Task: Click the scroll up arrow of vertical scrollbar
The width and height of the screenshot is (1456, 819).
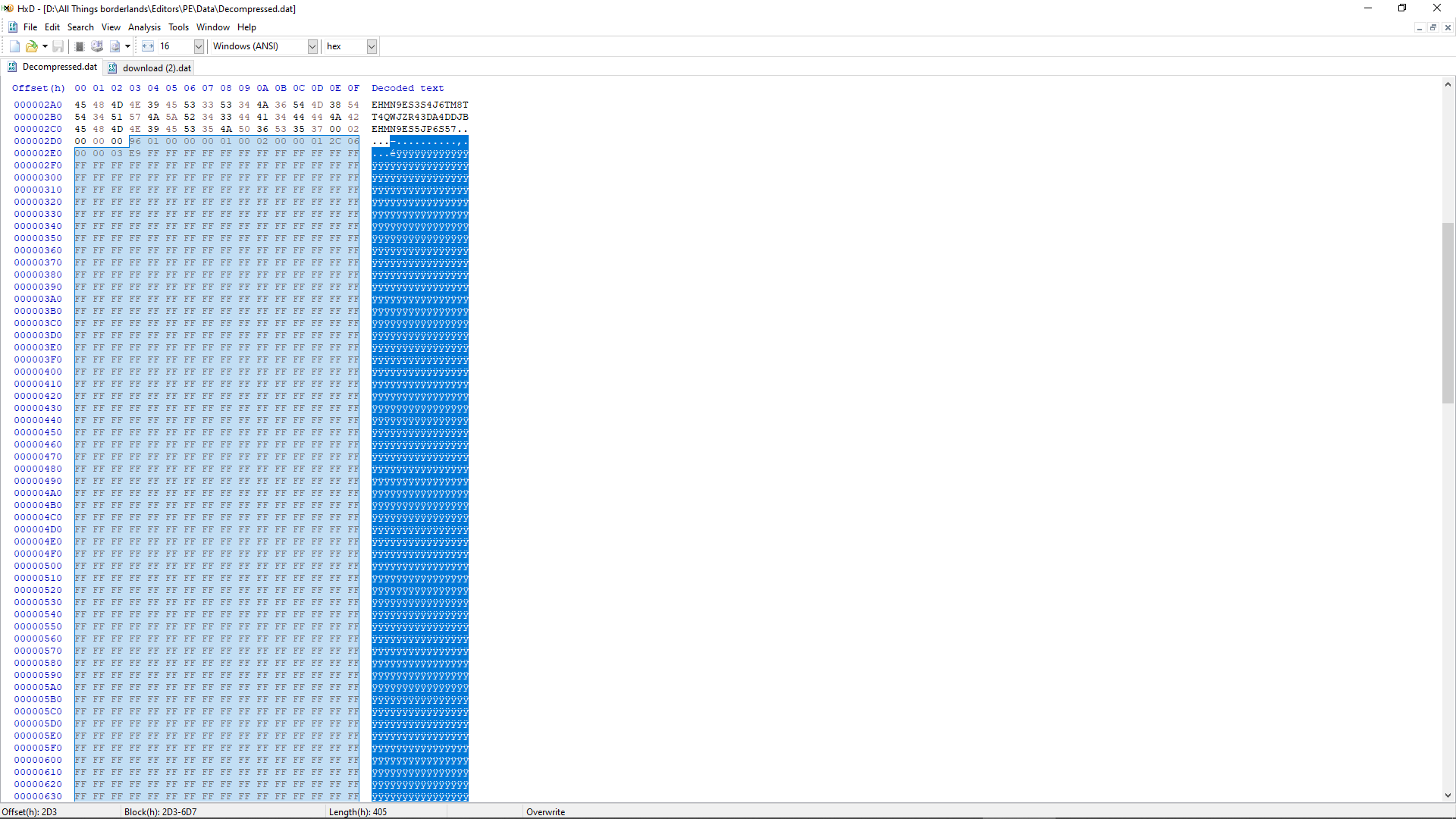Action: [x=1448, y=85]
